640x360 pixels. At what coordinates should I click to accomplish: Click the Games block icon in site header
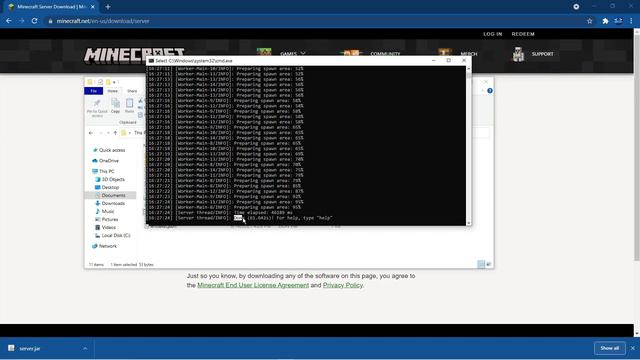coord(264,52)
